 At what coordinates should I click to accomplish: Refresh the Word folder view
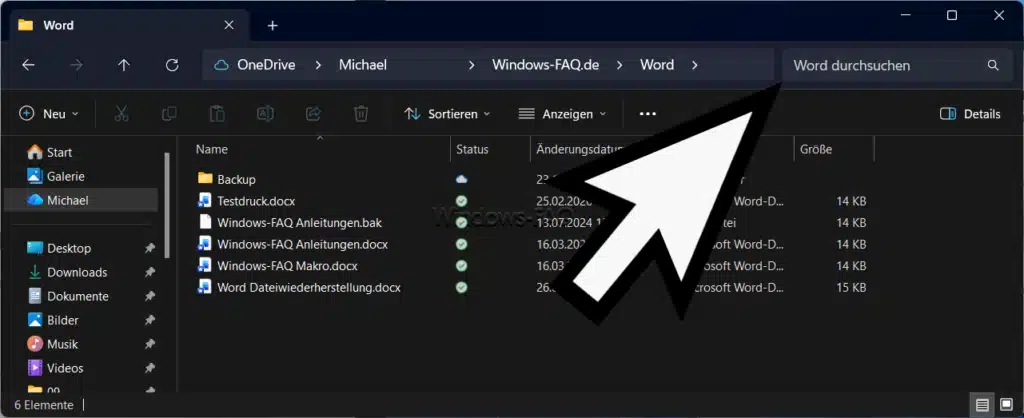point(172,65)
